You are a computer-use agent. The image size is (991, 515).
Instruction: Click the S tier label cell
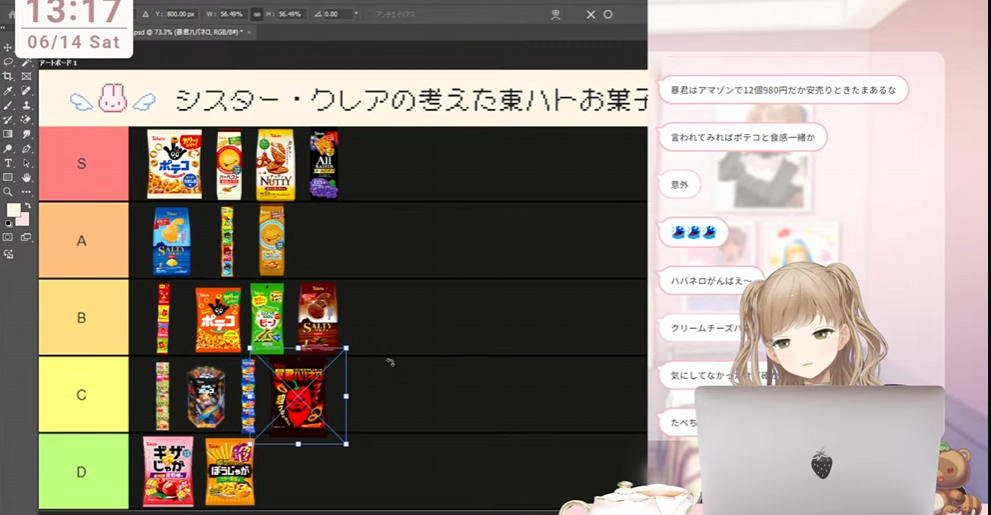(83, 164)
